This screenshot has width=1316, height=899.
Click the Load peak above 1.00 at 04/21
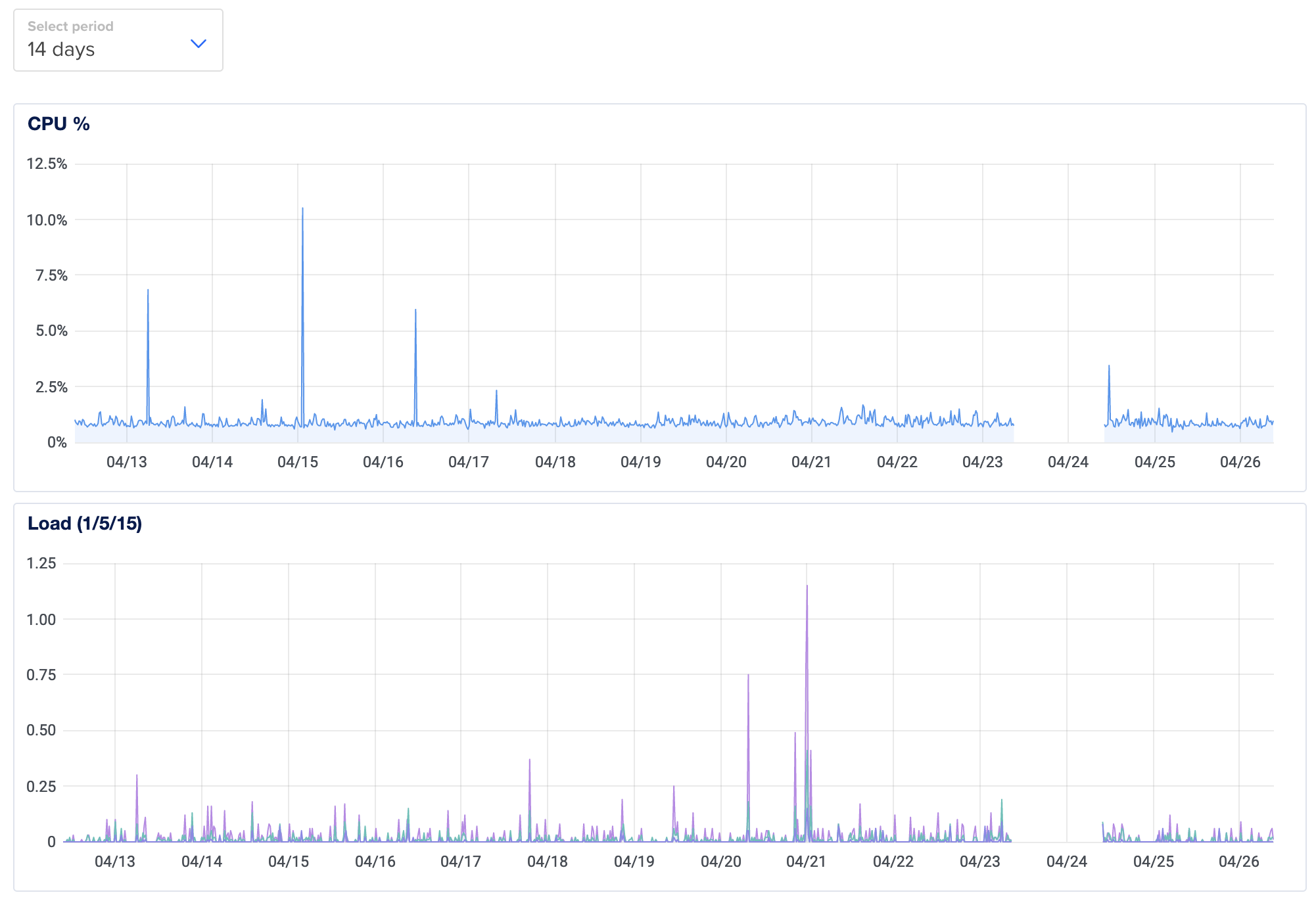[807, 587]
